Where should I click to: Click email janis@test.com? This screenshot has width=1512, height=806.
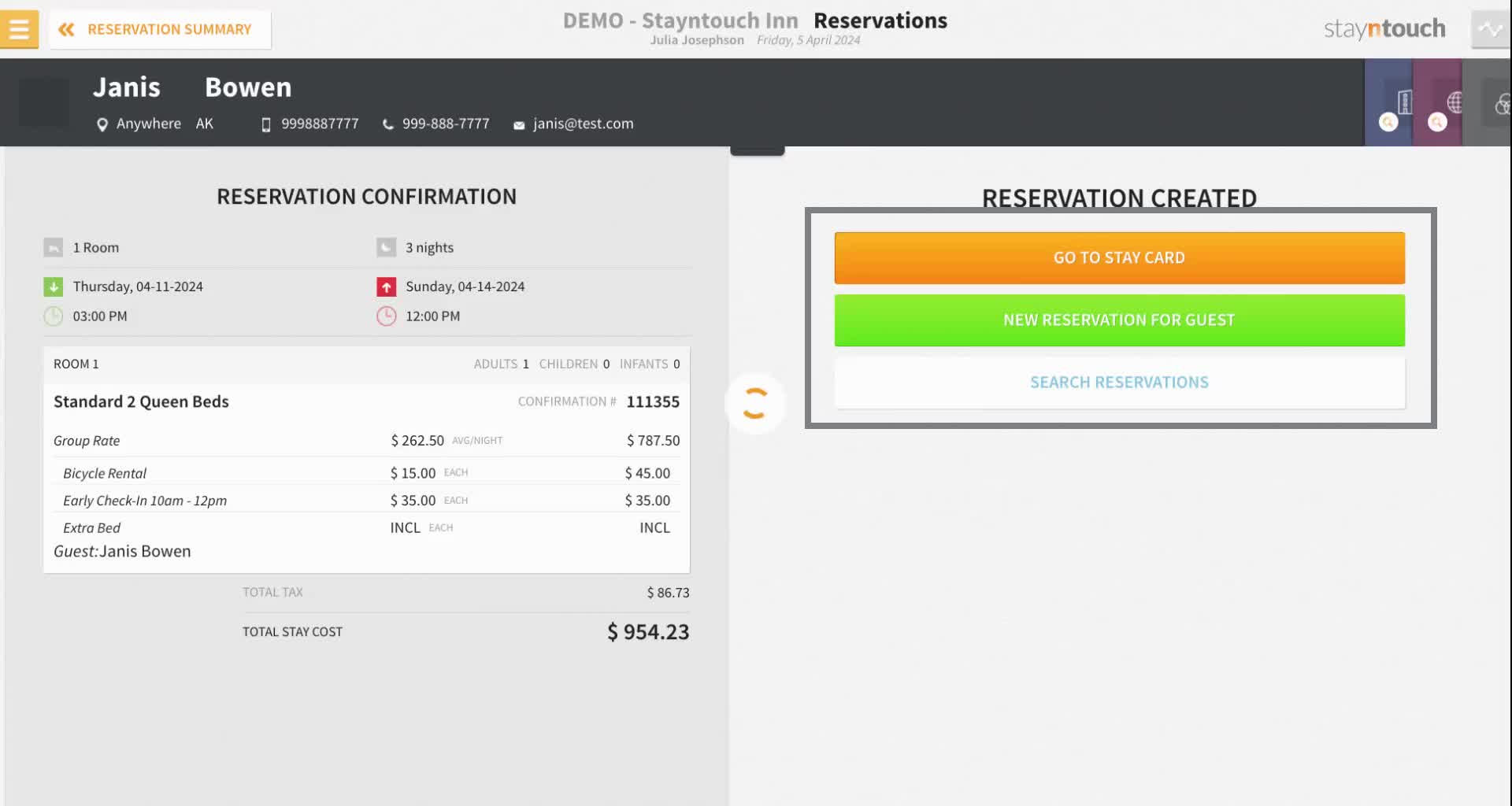pos(583,124)
